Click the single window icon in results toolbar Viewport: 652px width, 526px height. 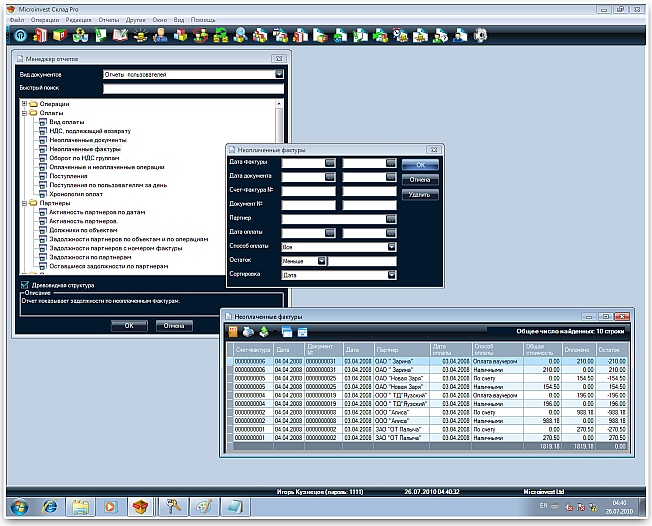[x=302, y=331]
